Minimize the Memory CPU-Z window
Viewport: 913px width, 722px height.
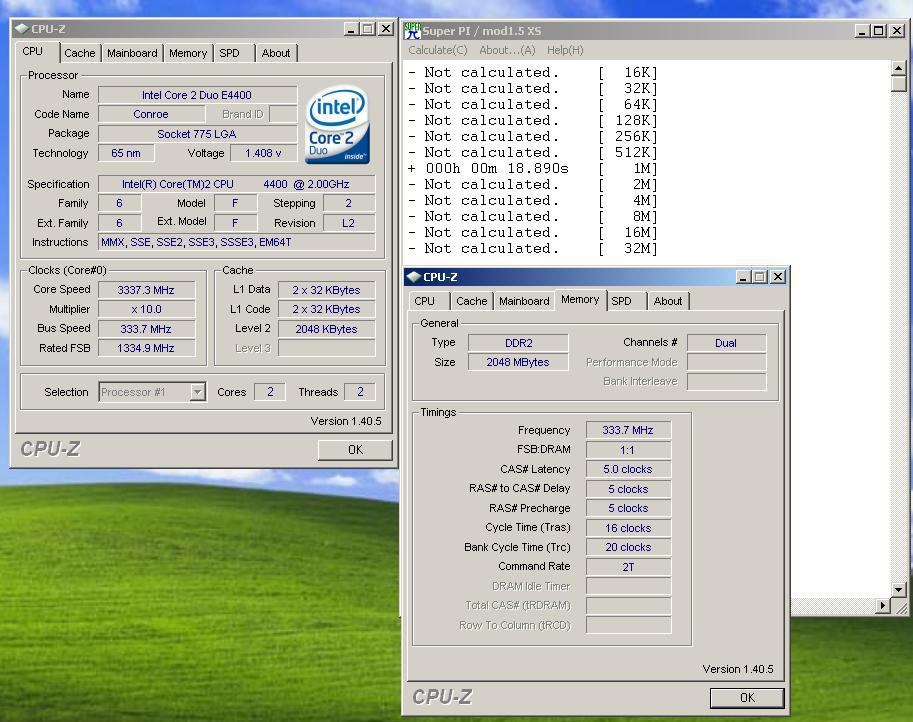[x=742, y=277]
